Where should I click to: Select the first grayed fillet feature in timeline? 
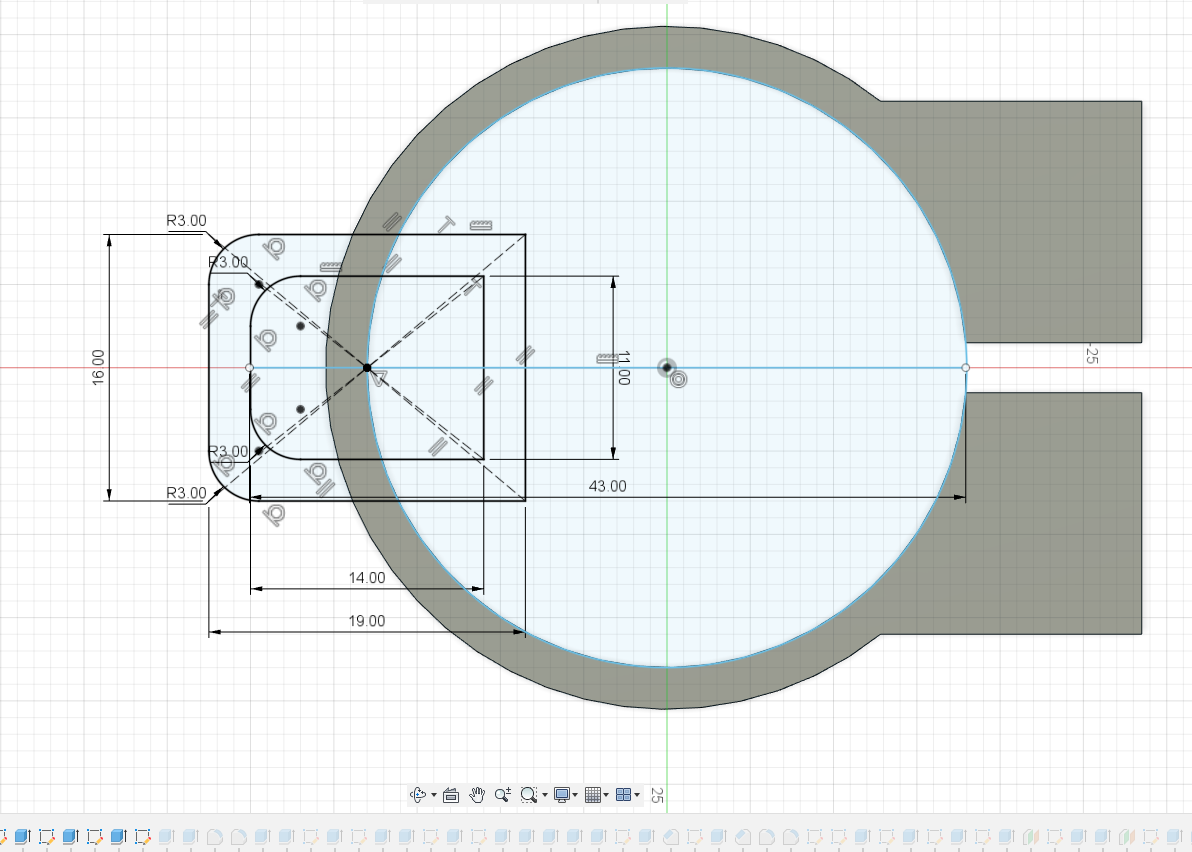coord(213,836)
